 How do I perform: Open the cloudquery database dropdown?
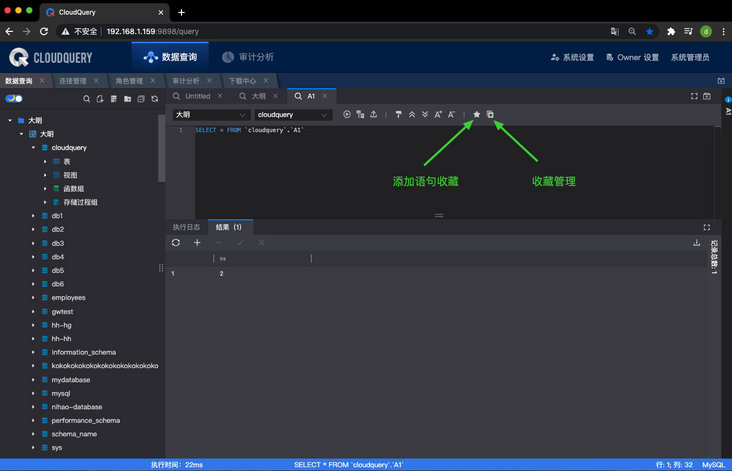294,115
